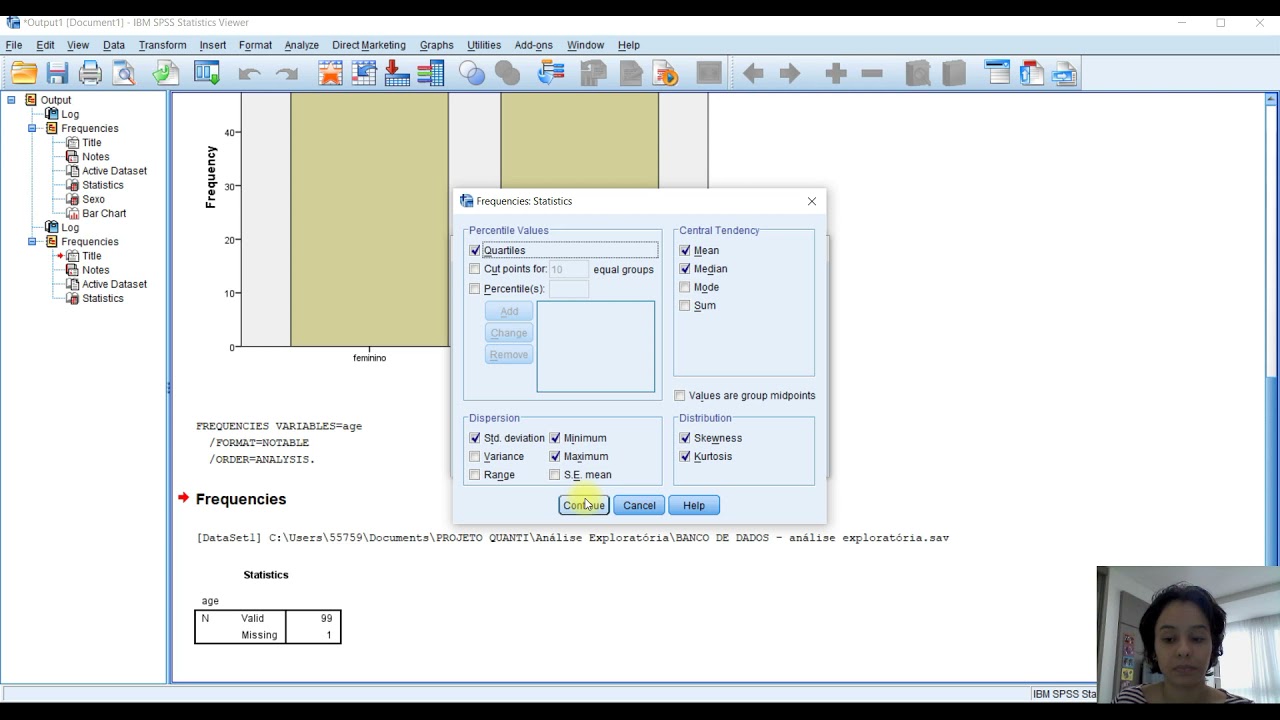Enable Cut points for equal groups

point(475,269)
